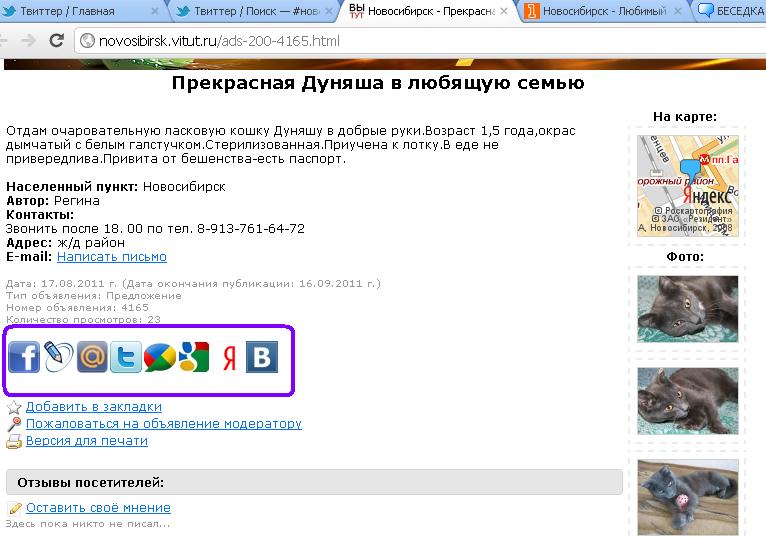Click the Тип объявления: Предложение line
766x542 pixels.
click(94, 295)
